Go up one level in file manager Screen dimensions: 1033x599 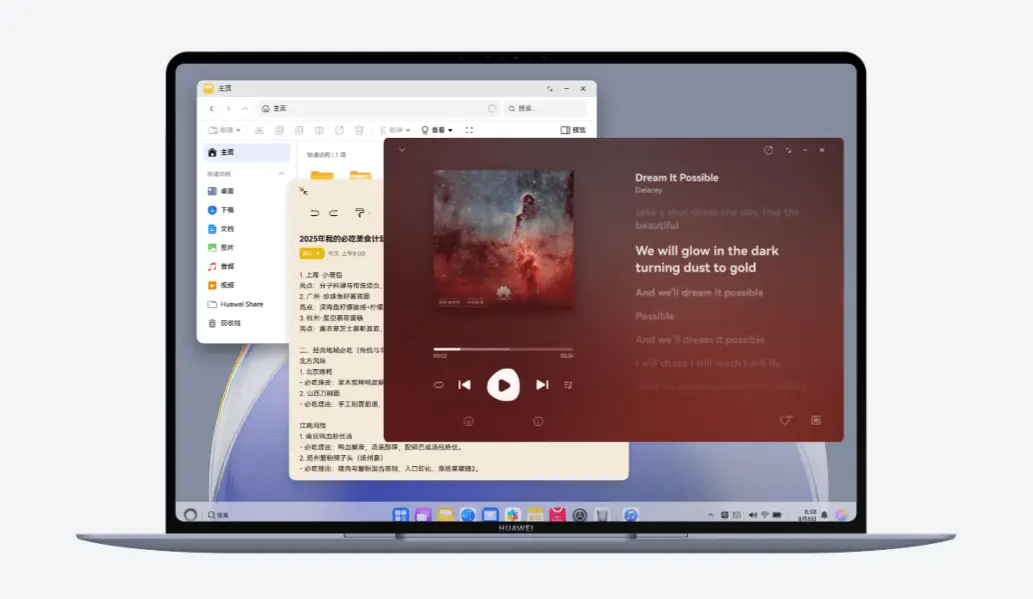[244, 108]
